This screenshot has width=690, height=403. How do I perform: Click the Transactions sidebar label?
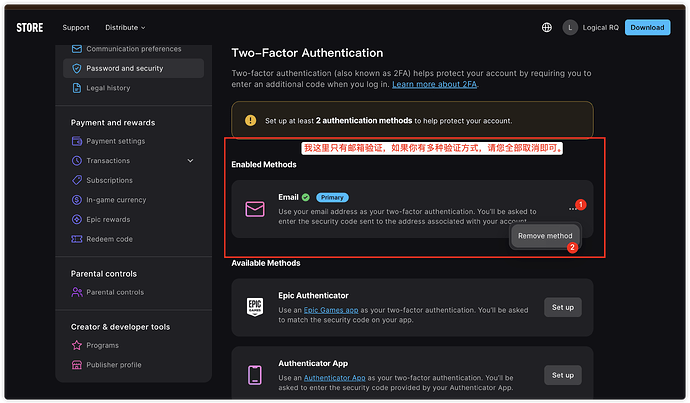(108, 161)
